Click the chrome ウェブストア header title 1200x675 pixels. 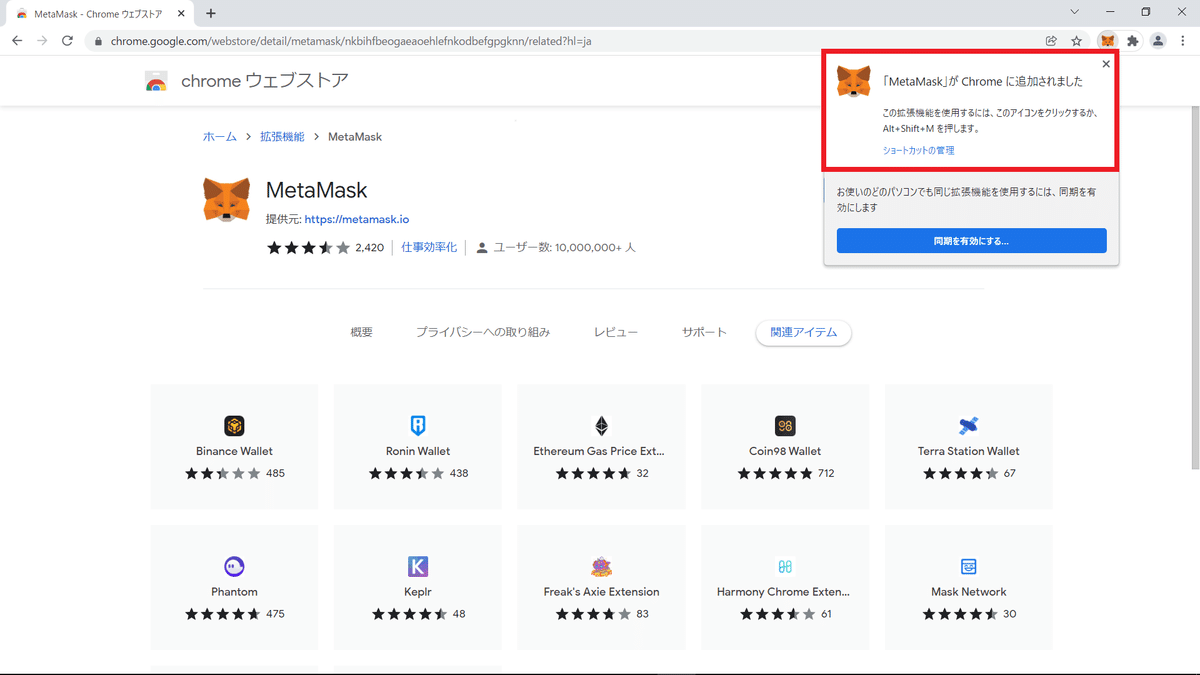[265, 82]
